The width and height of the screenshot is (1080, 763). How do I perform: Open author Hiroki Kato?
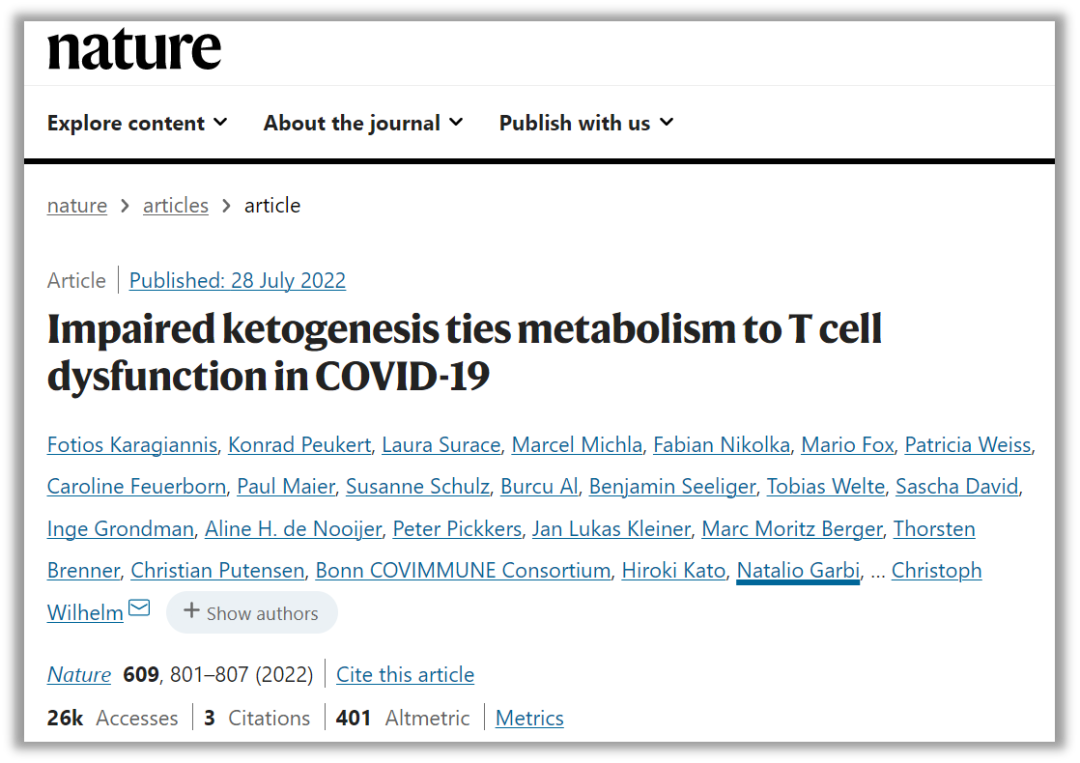pos(674,570)
